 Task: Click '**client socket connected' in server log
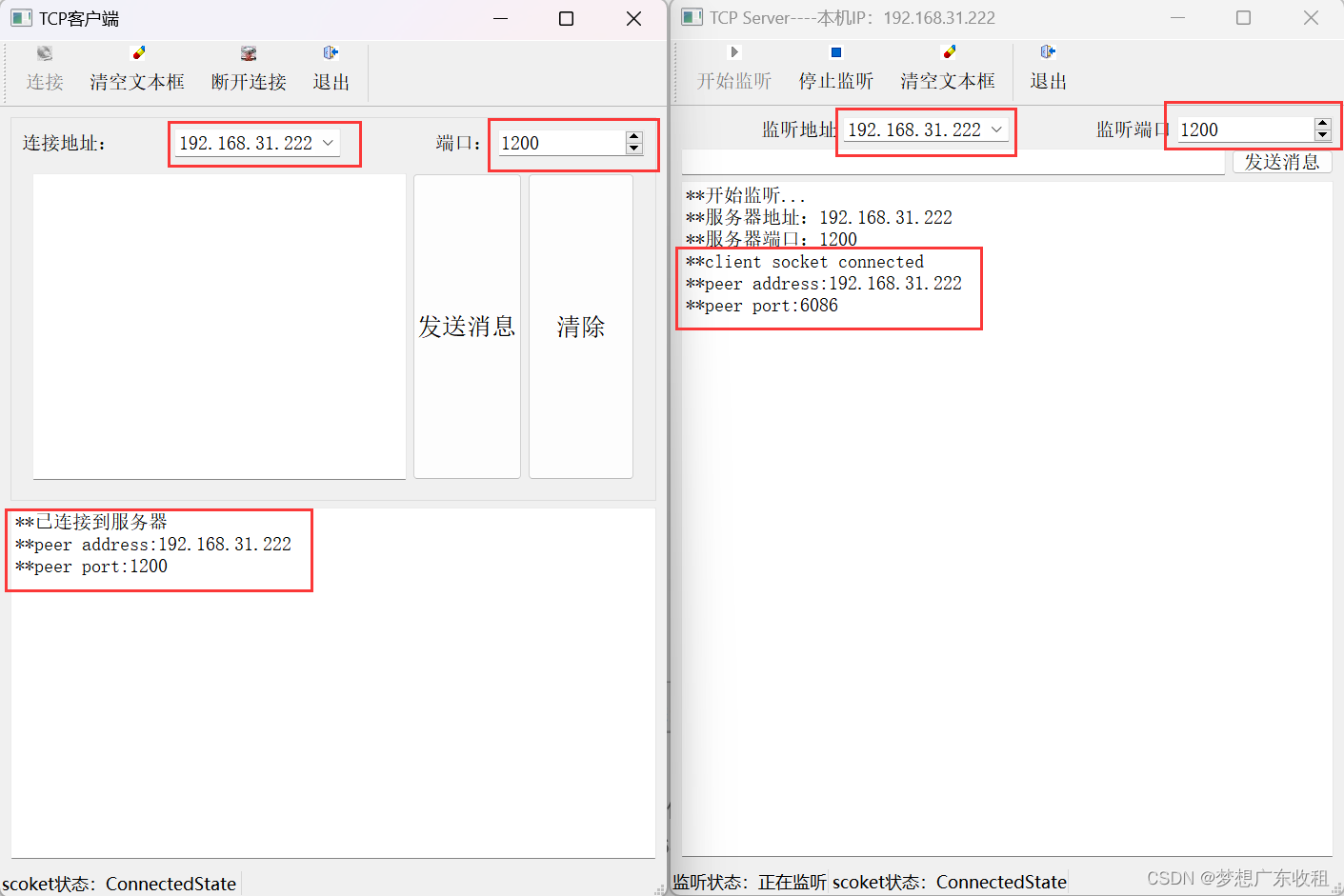pos(805,262)
